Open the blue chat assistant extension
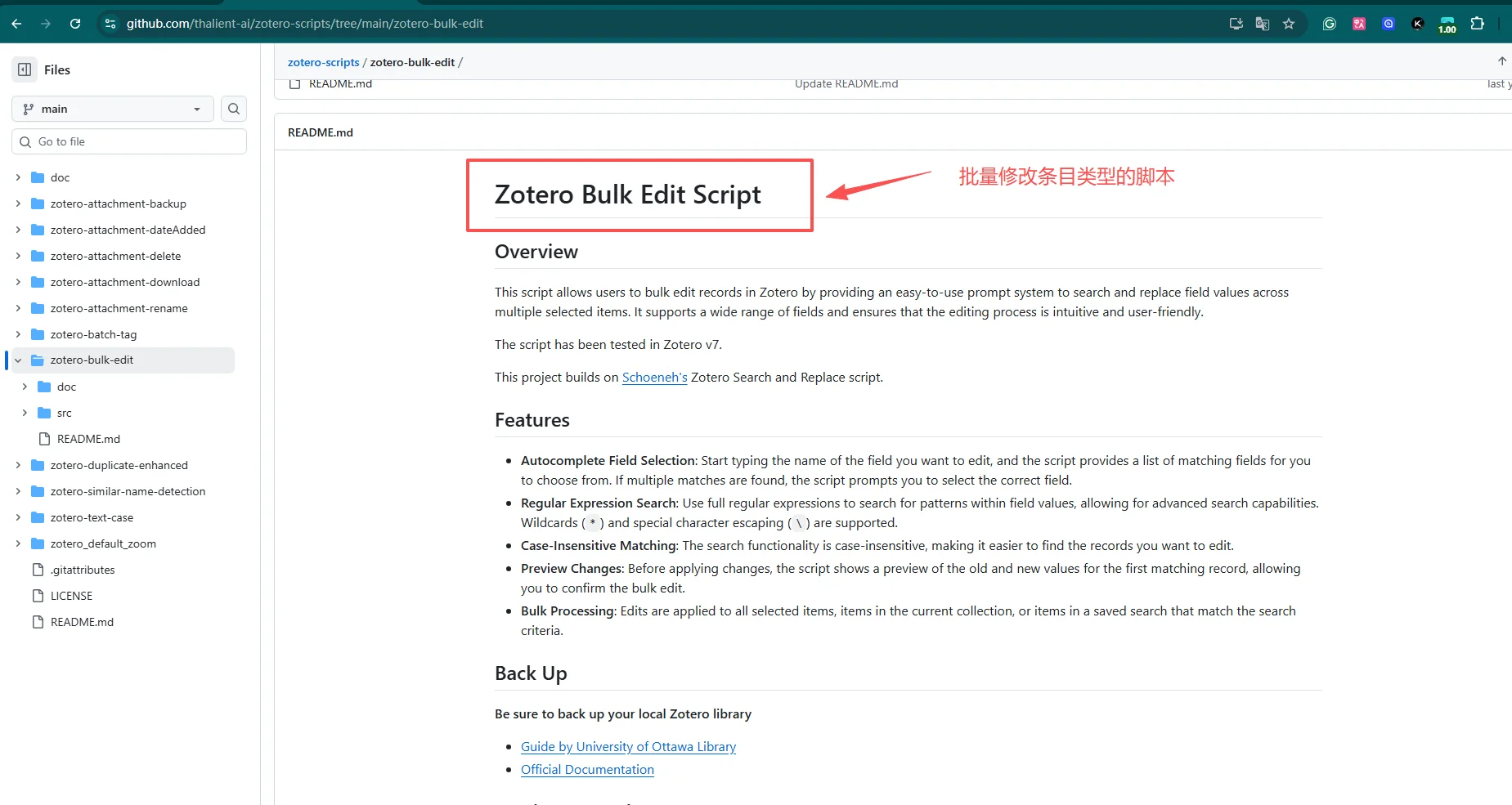Viewport: 1512px width, 805px height. click(1388, 24)
